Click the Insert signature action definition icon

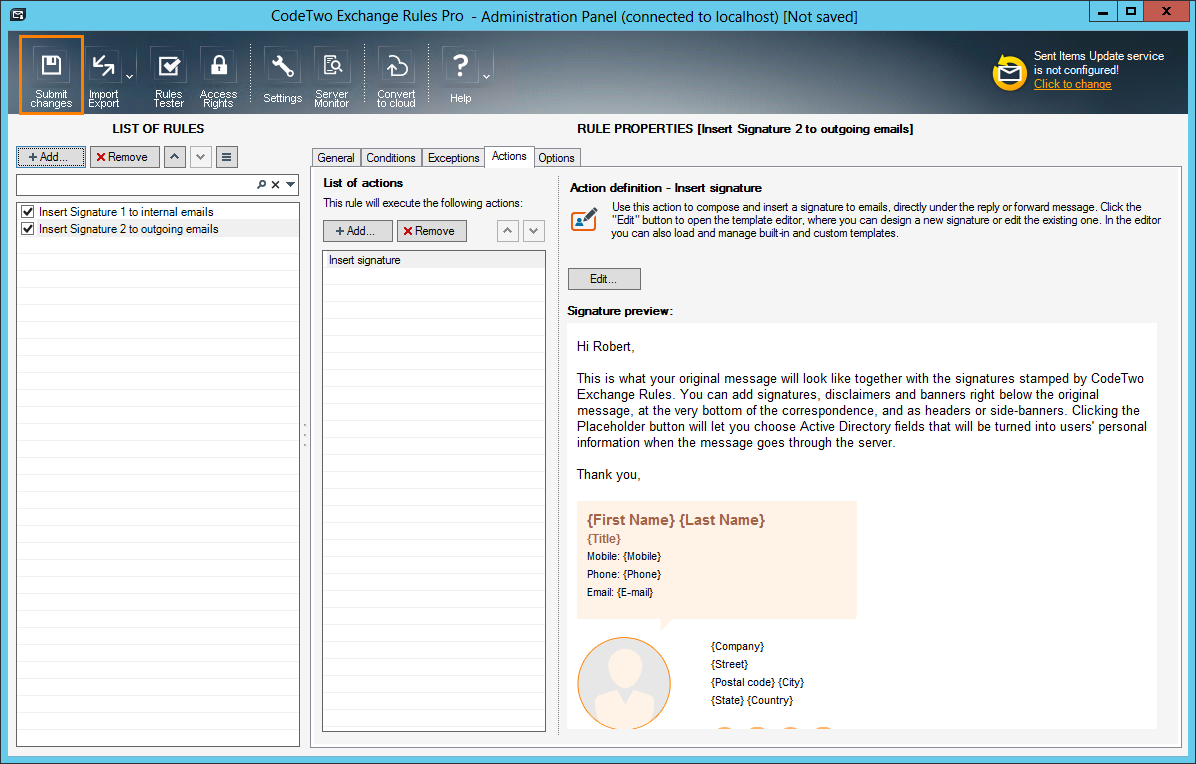(x=584, y=220)
